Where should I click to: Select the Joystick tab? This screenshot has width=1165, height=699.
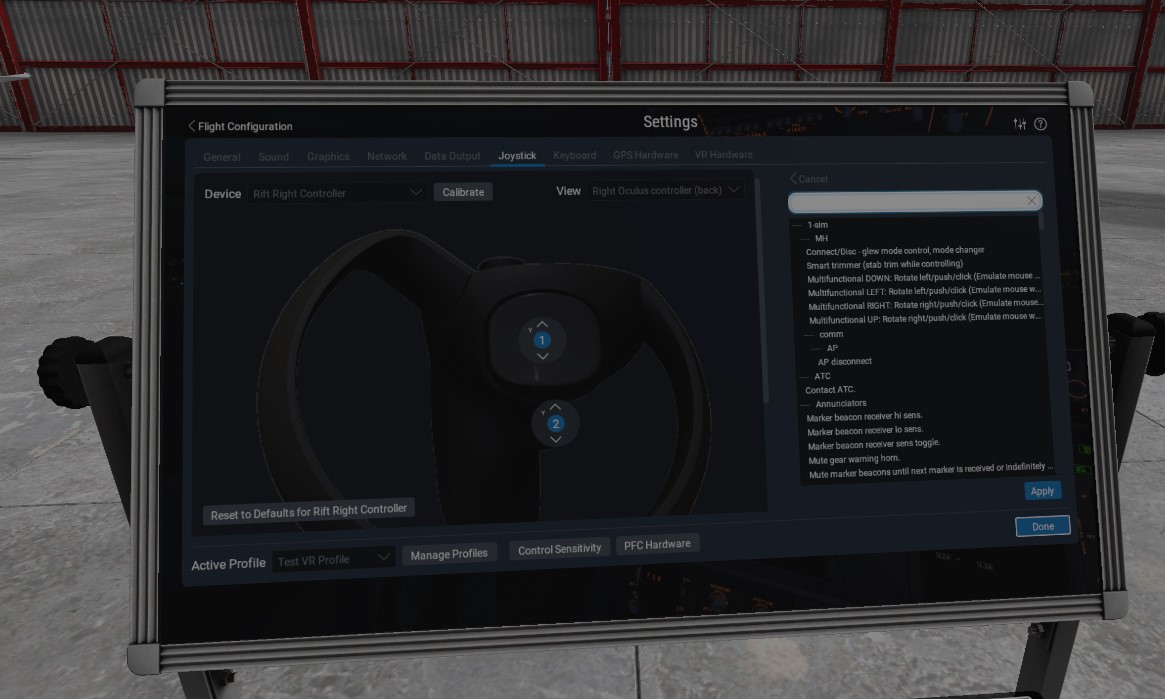click(x=517, y=155)
